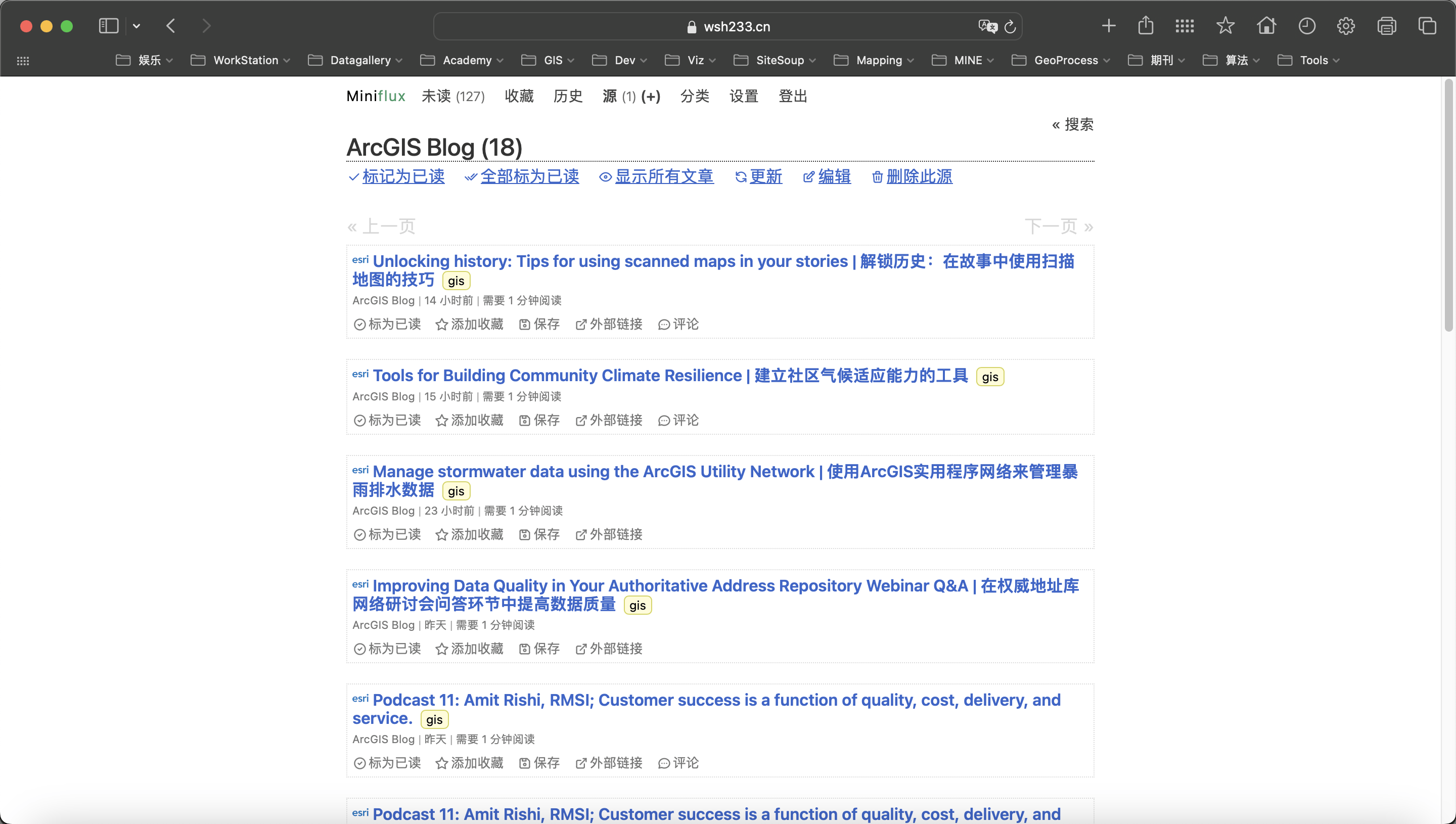Image resolution: width=1456 pixels, height=824 pixels.
Task: Toggle 添加收藏 for Manage stormwater article
Action: (x=470, y=535)
